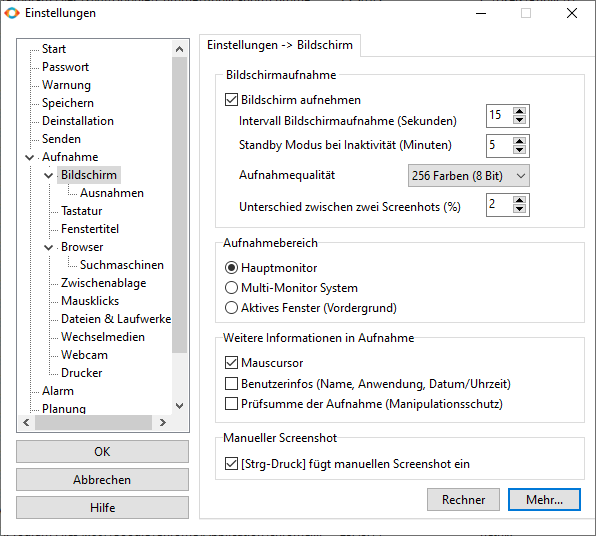Increase Intervall Bildschirmaufnahme value
The height and width of the screenshot is (536, 596).
coord(519,111)
